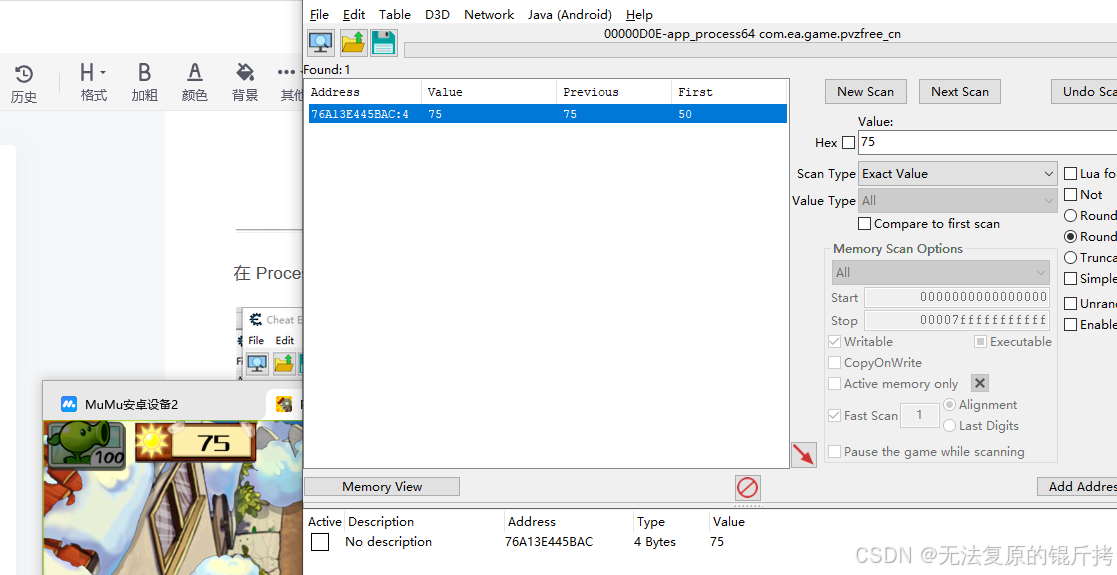The width and height of the screenshot is (1117, 575).
Task: Tick the Active box for address row
Action: [320, 542]
